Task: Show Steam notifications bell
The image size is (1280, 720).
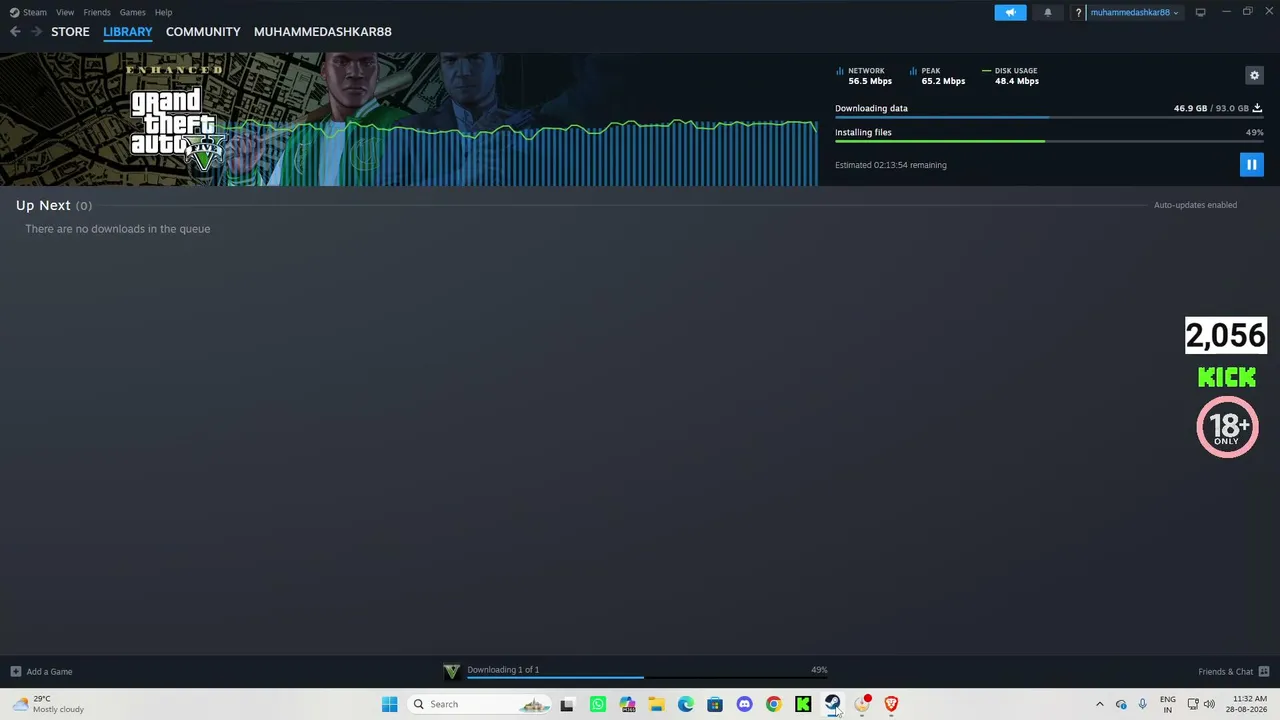Action: pyautogui.click(x=1048, y=12)
